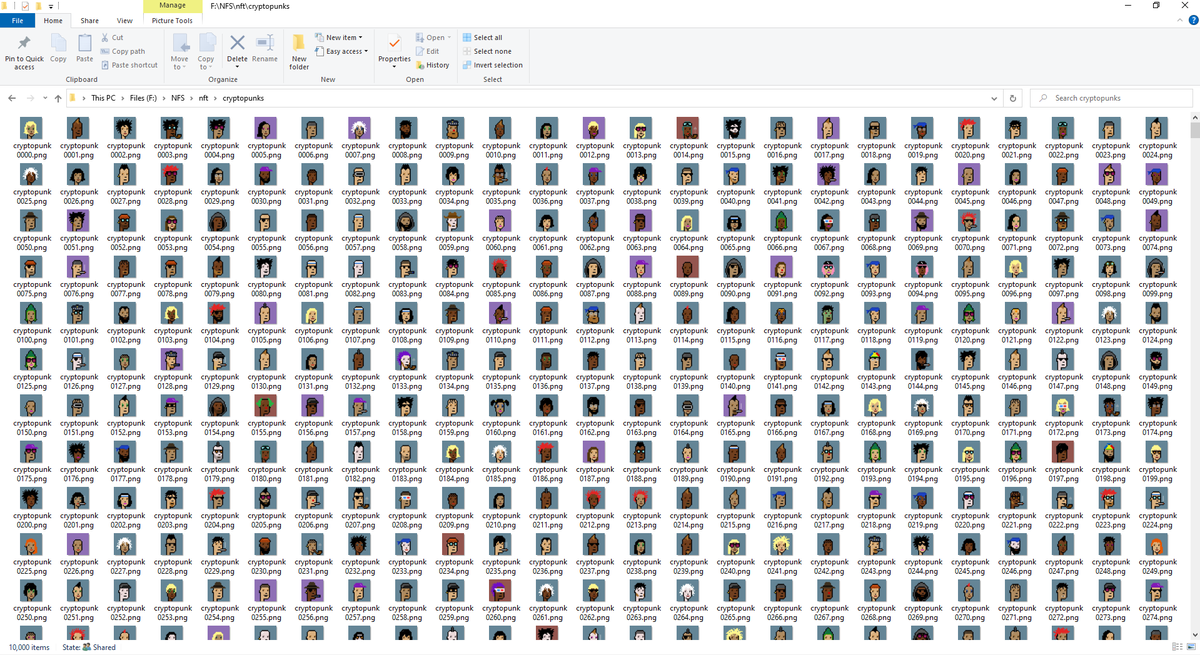
Task: Click This PC in the address bar
Action: (103, 98)
